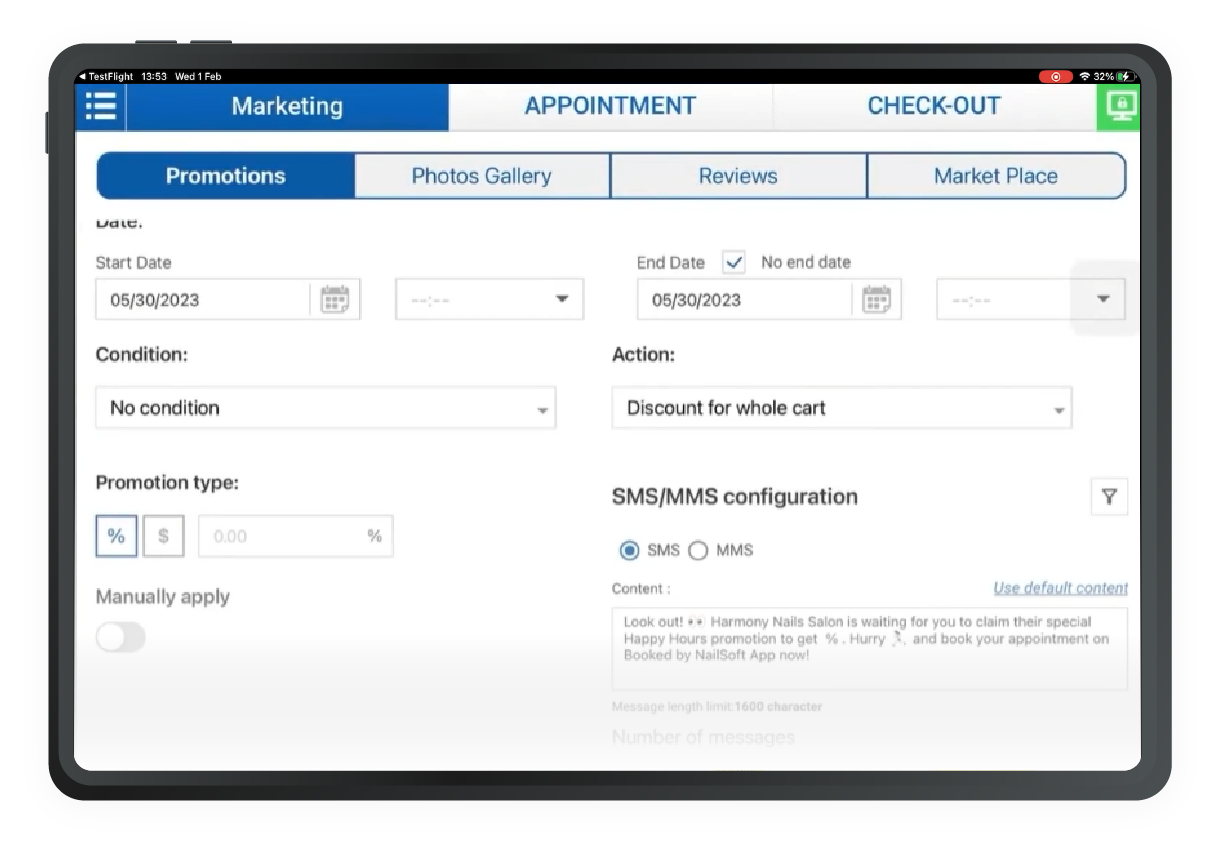The width and height of the screenshot is (1217, 851).
Task: Open the End Date calendar picker
Action: tap(878, 299)
